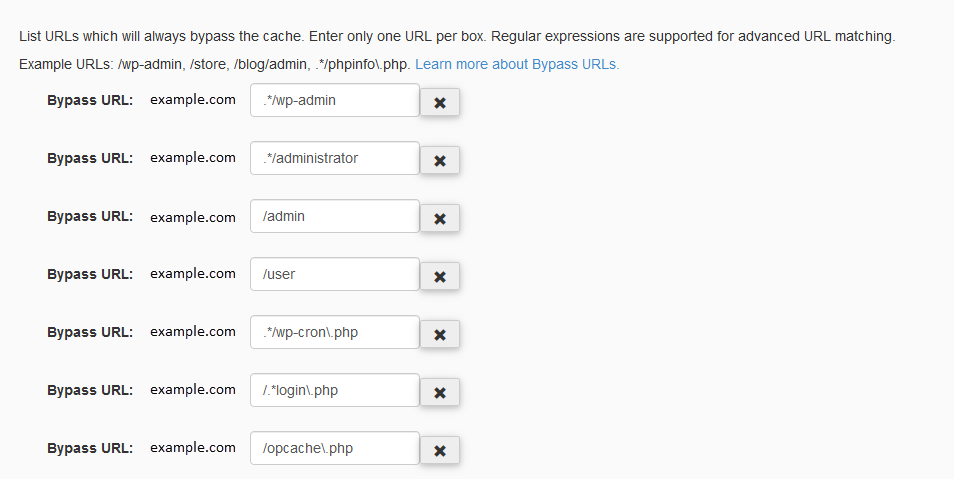Focus the .*/wp-cron\.php input field

(334, 332)
